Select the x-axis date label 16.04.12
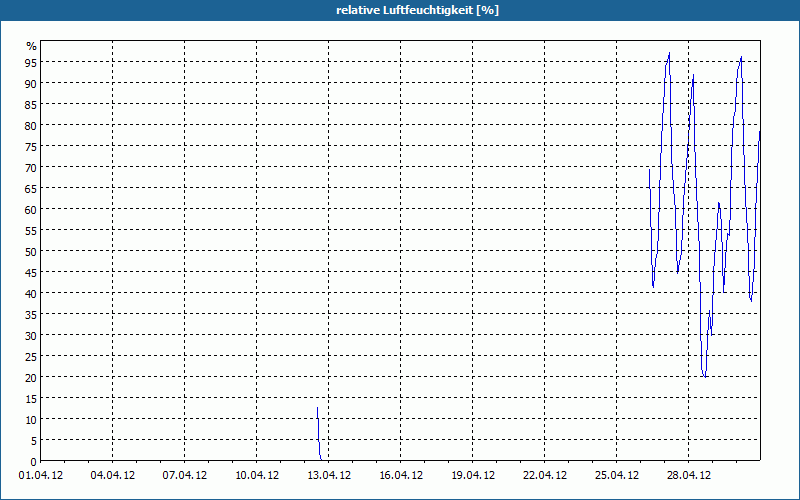The width and height of the screenshot is (800, 500). pos(401,476)
